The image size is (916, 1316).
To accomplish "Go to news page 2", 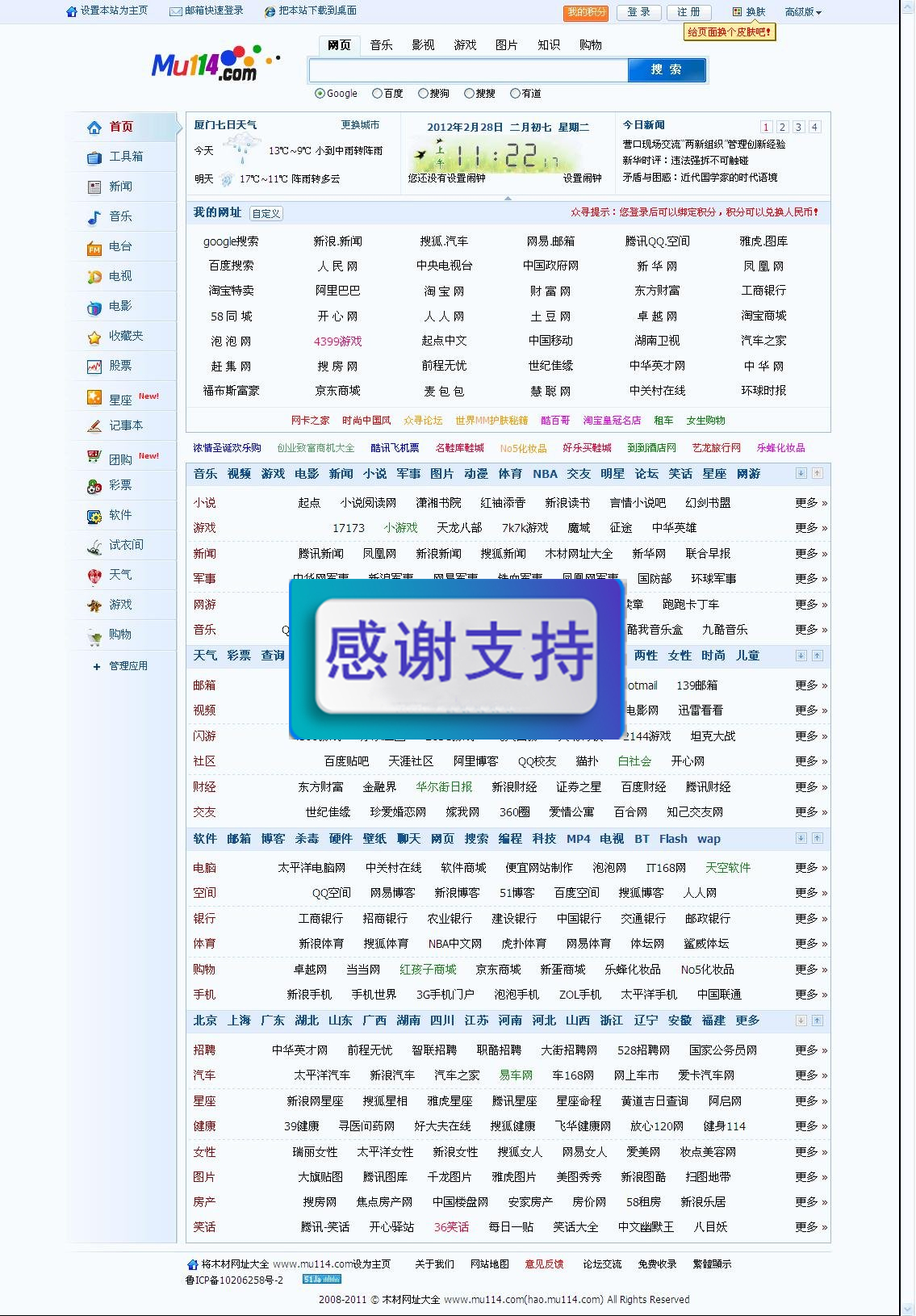I will [782, 127].
